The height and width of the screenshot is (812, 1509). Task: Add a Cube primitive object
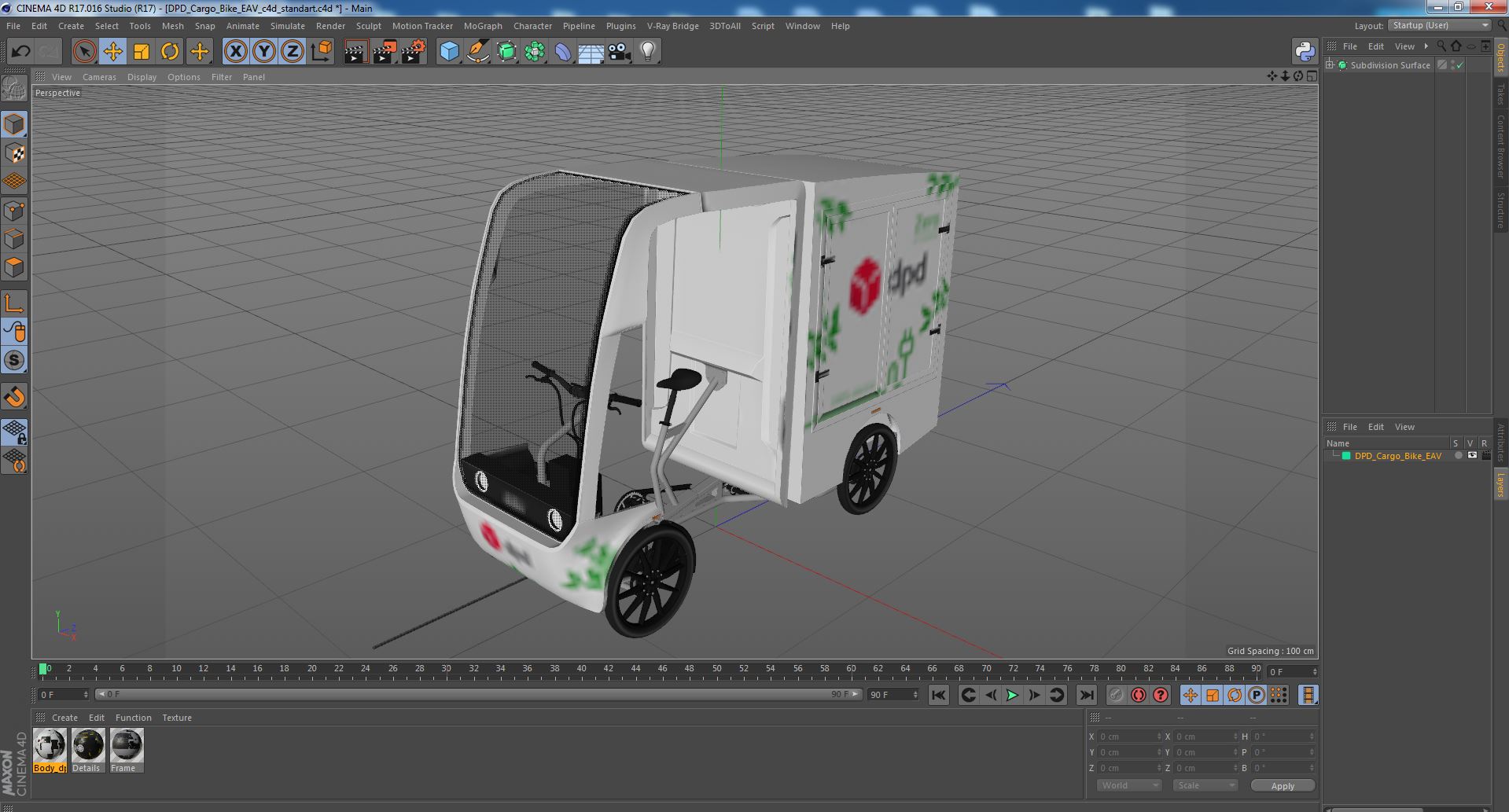coord(449,52)
